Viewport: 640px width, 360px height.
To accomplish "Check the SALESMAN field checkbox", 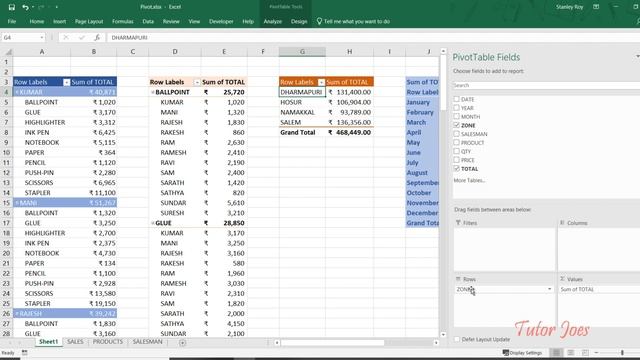I will coord(456,134).
